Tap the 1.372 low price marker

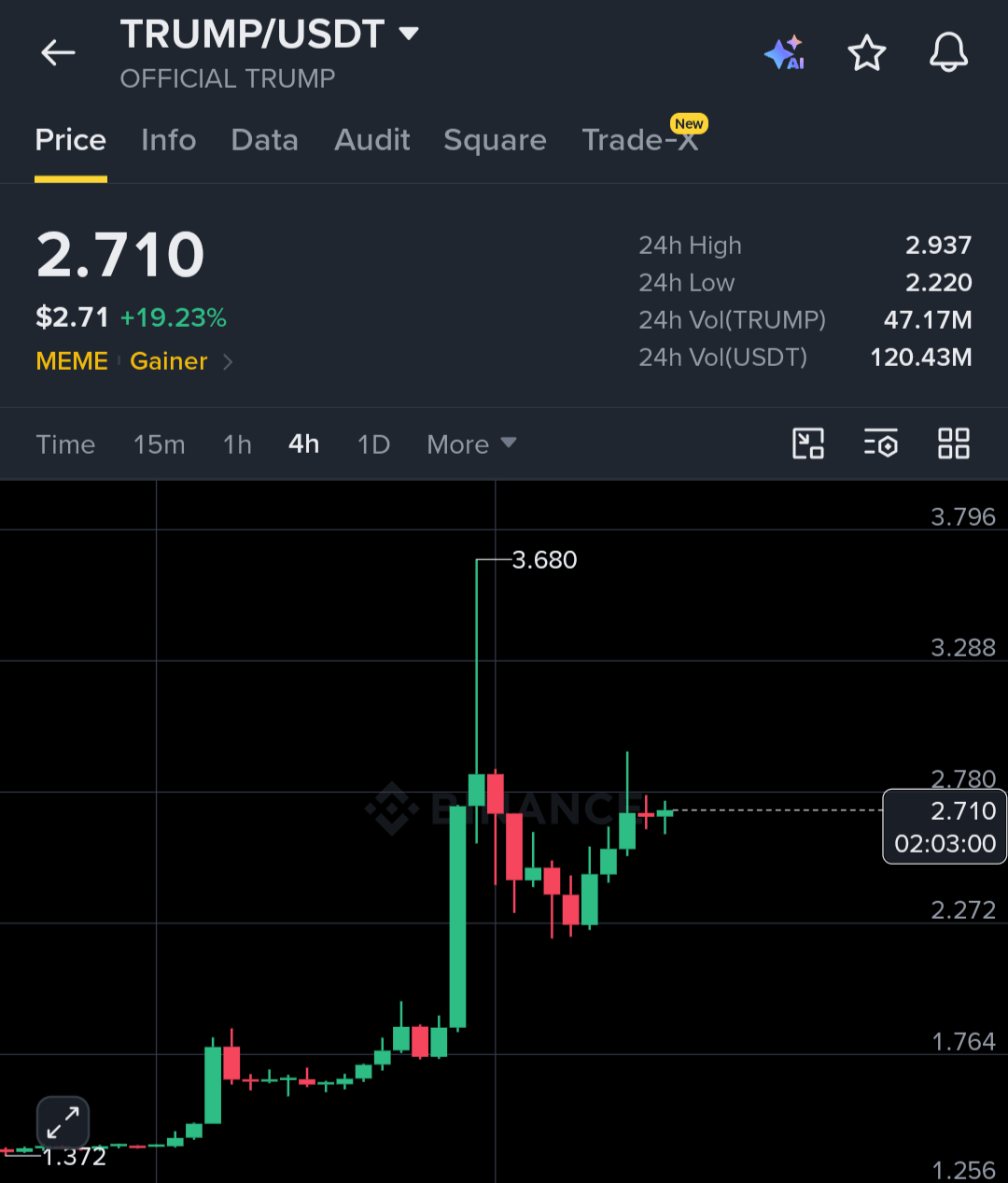75,1157
